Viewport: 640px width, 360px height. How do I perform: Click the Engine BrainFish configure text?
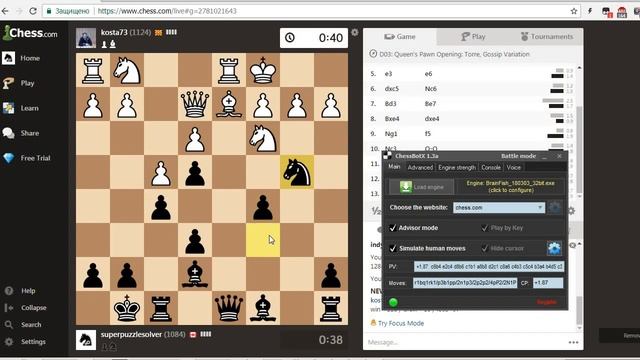[x=511, y=187]
